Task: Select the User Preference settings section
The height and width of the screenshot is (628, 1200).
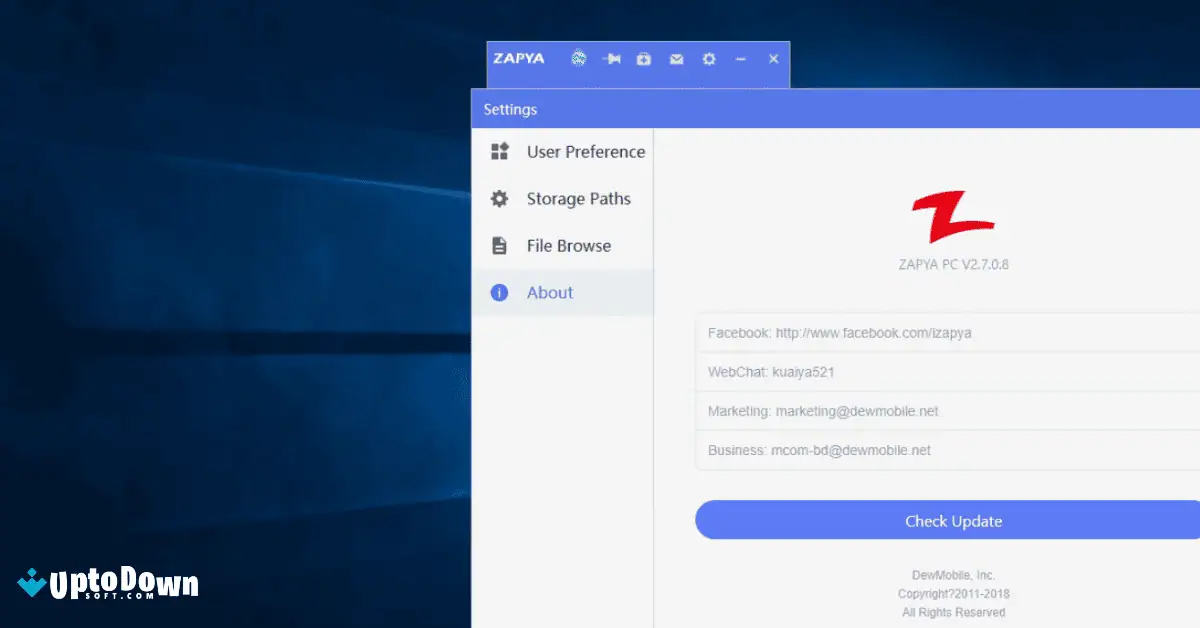Action: tap(586, 151)
